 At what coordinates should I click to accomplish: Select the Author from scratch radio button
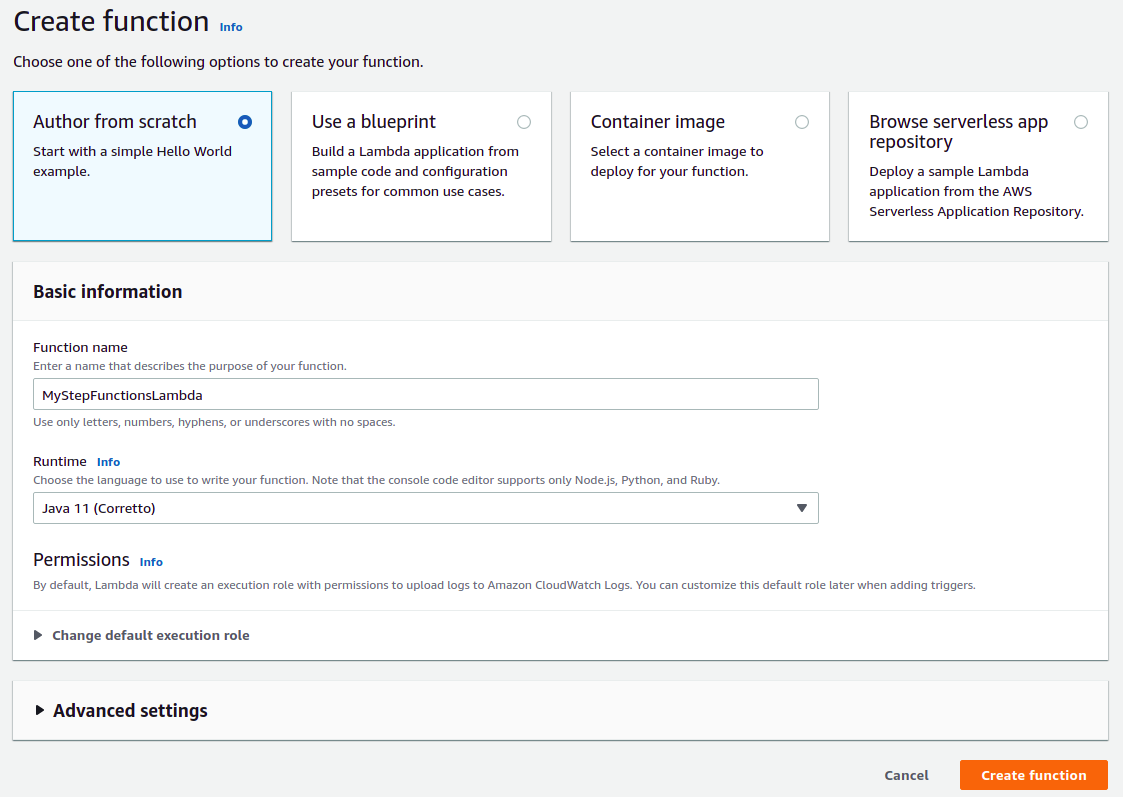(245, 122)
